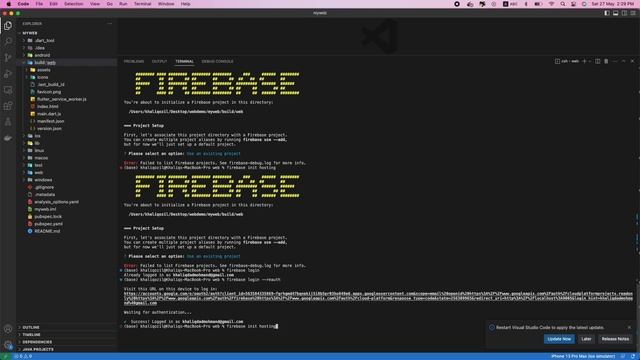Image resolution: width=640 pixels, height=360 pixels.
Task: Open the Run and Debug view
Action: click(x=8, y=74)
